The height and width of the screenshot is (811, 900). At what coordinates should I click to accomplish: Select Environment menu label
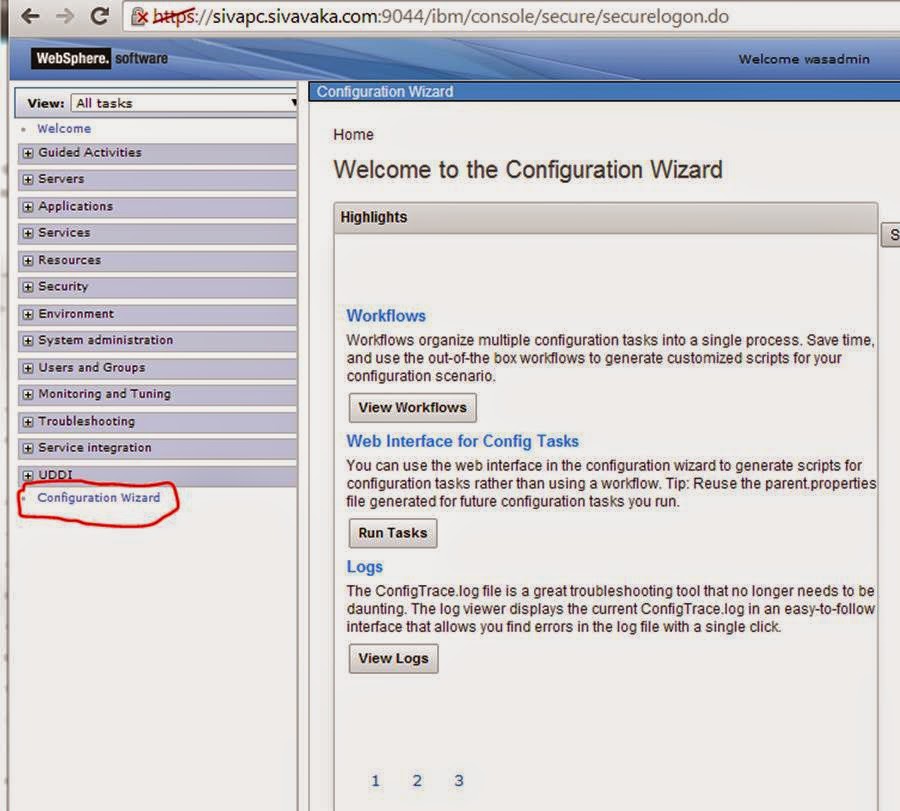click(76, 314)
